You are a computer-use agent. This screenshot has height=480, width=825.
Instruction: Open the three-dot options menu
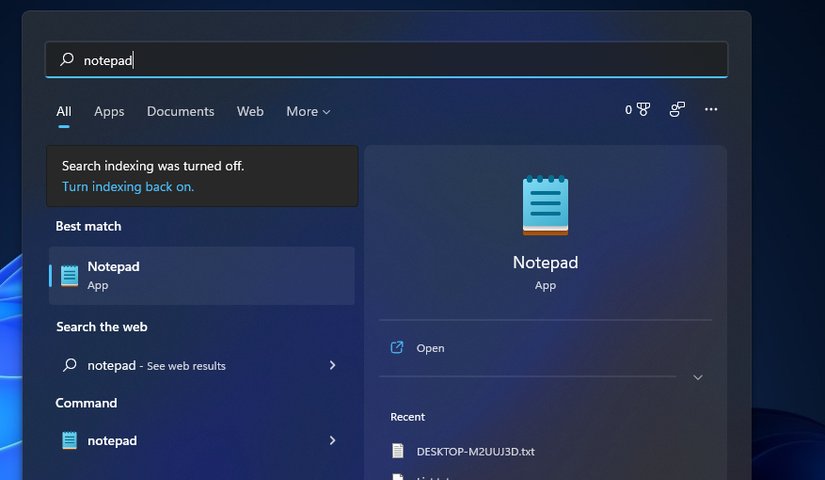point(711,110)
